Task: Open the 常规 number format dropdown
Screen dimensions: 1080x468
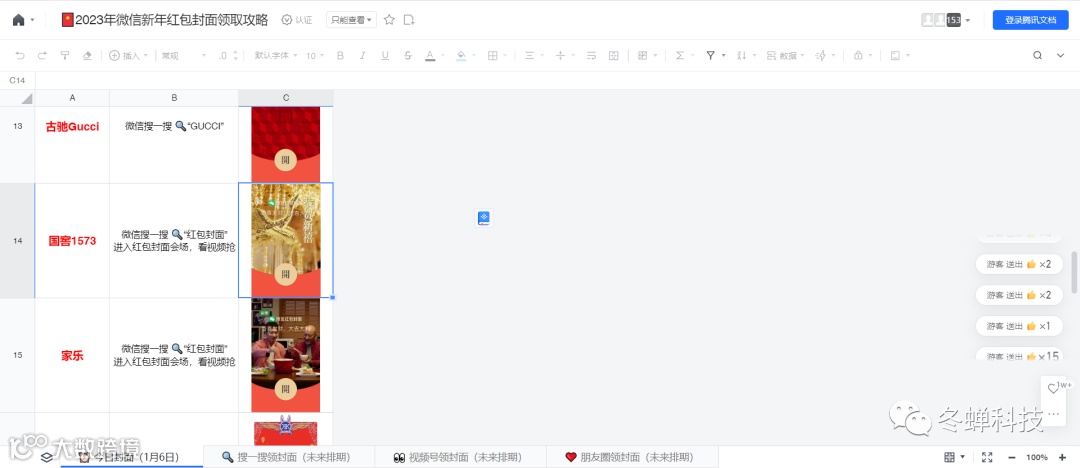Action: coord(184,56)
